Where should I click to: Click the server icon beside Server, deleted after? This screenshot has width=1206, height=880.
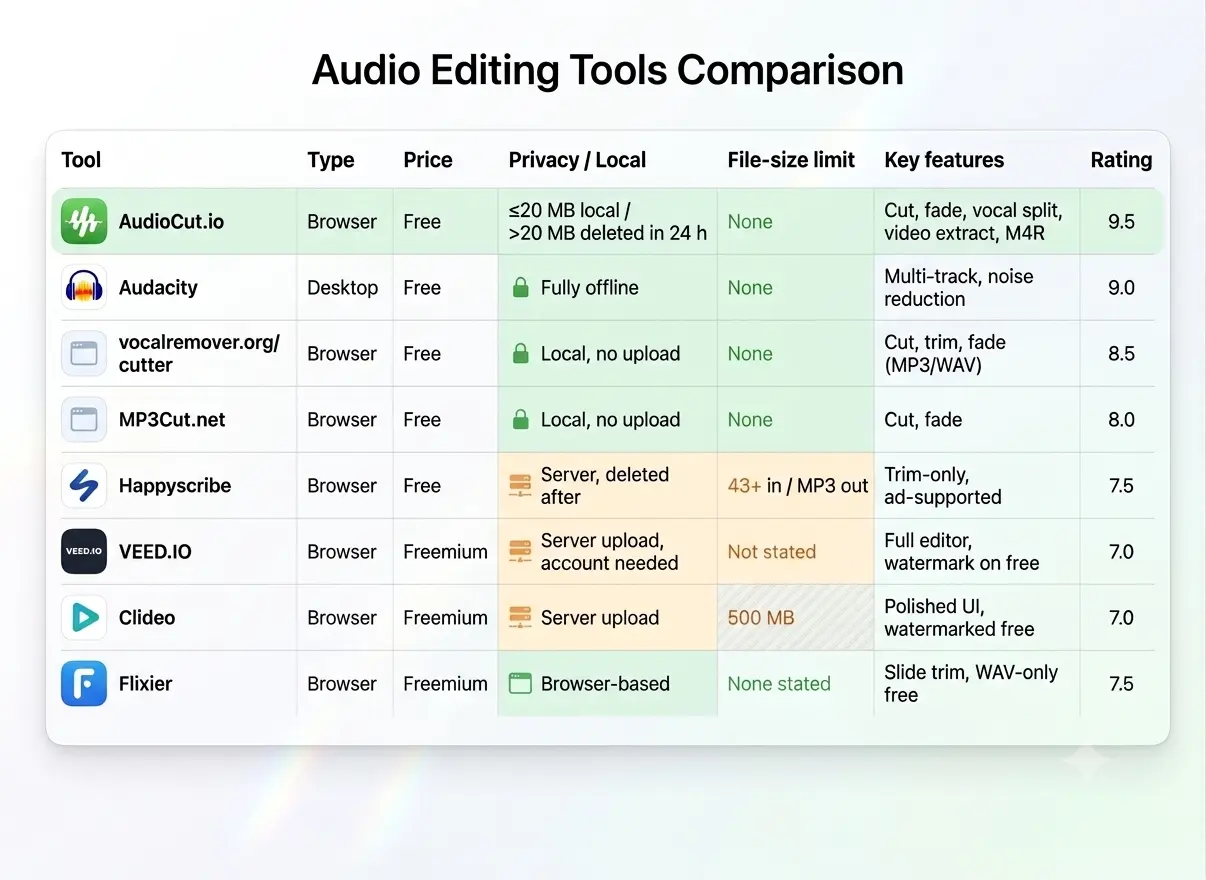click(x=520, y=486)
